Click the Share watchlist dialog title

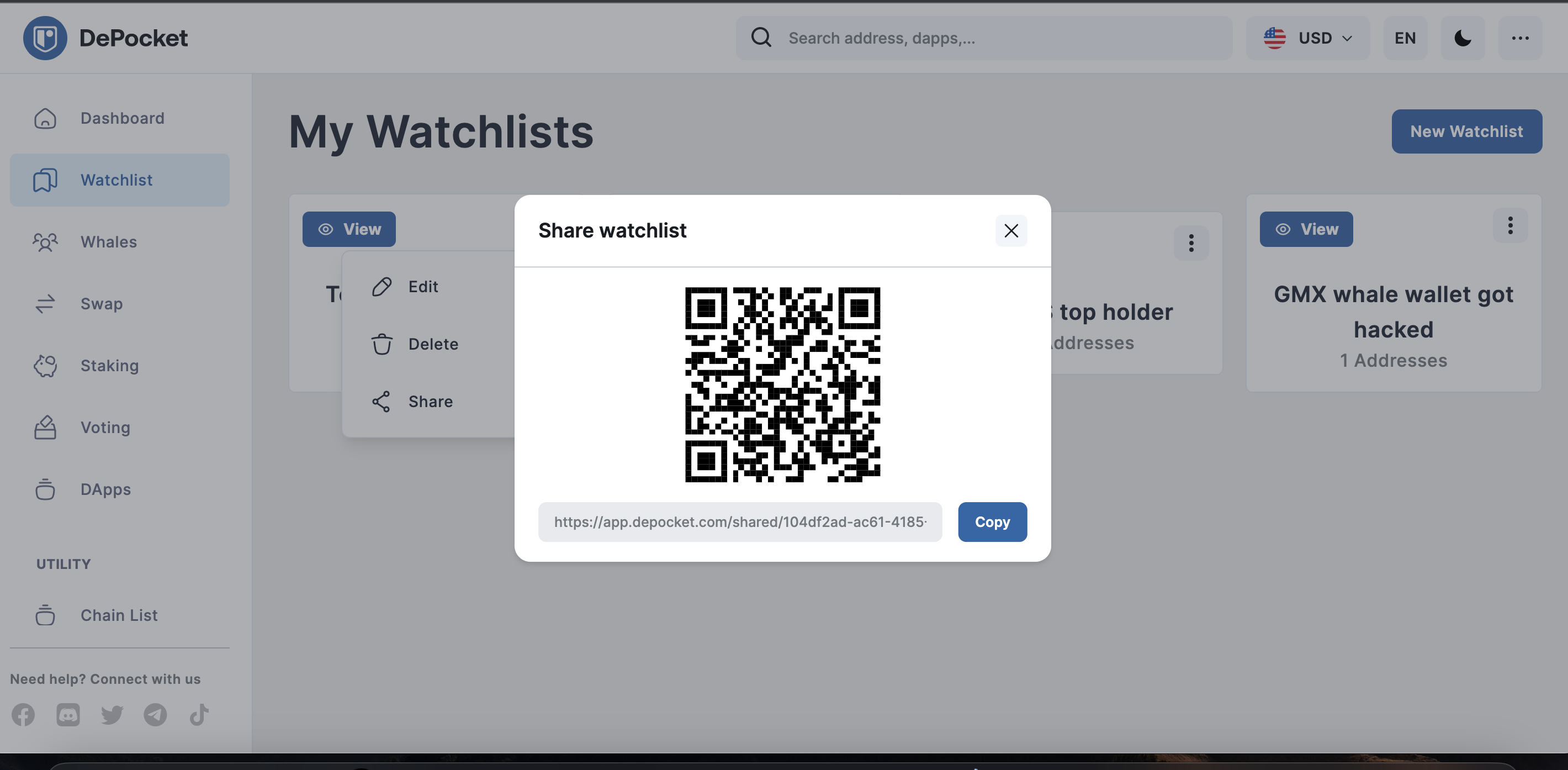tap(612, 230)
